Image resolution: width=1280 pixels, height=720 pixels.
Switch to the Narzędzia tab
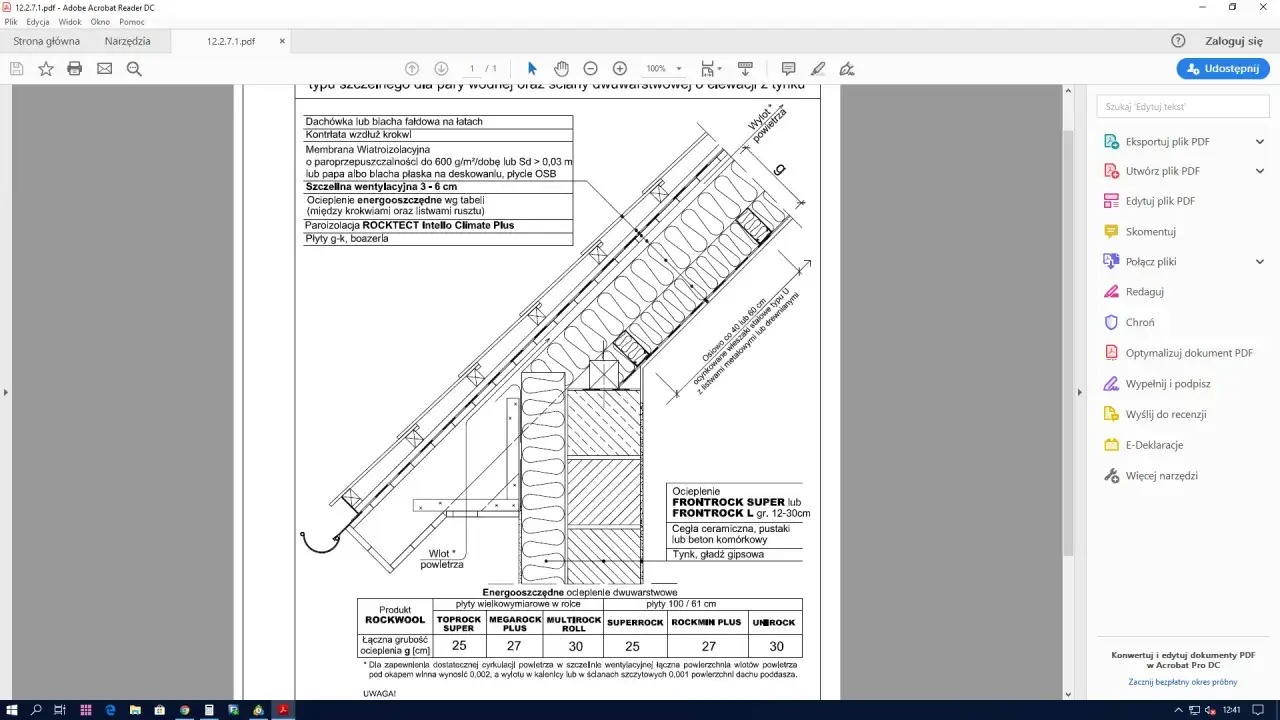(128, 42)
